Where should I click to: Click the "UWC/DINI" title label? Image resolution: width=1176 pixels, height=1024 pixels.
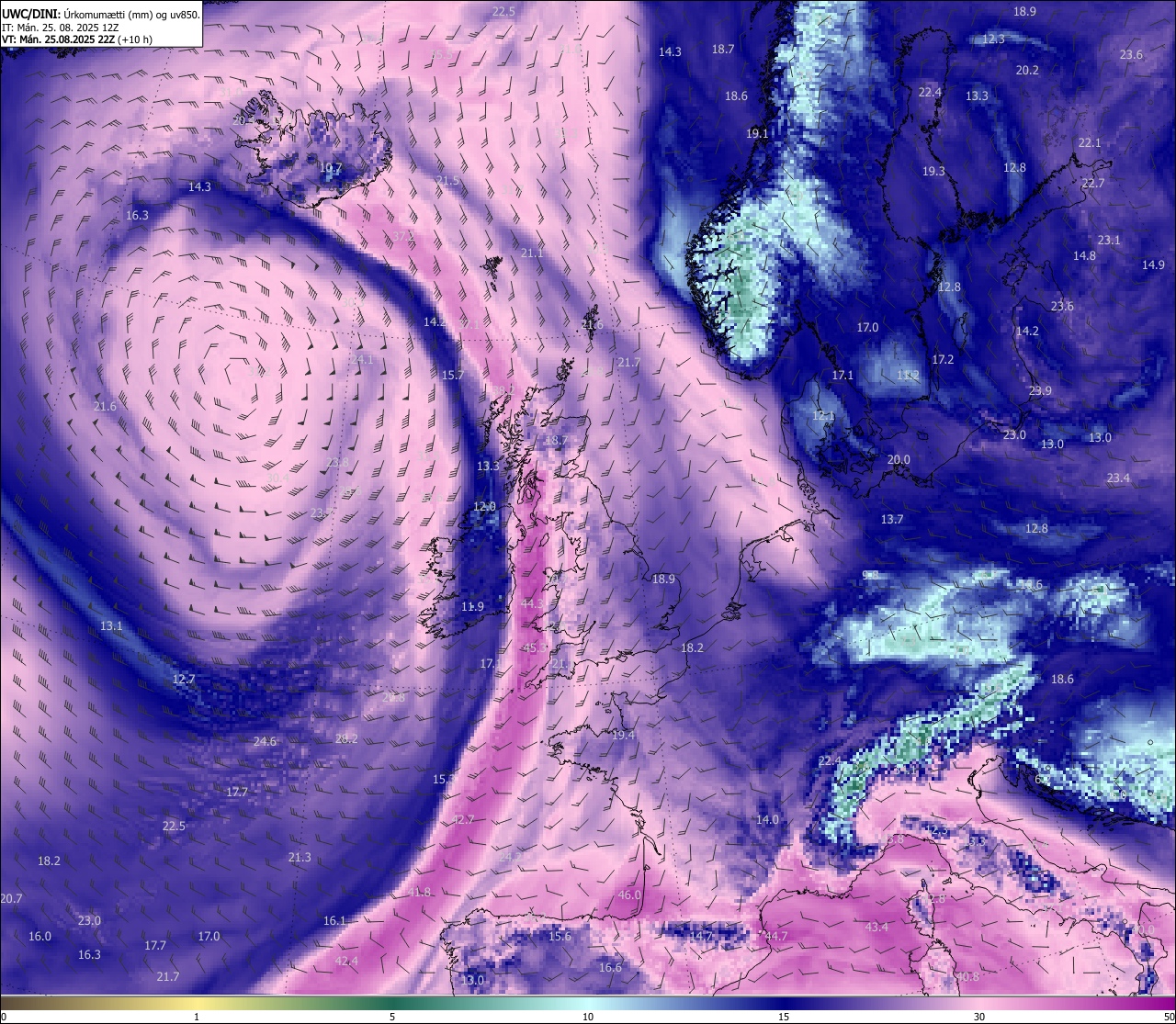click(29, 15)
